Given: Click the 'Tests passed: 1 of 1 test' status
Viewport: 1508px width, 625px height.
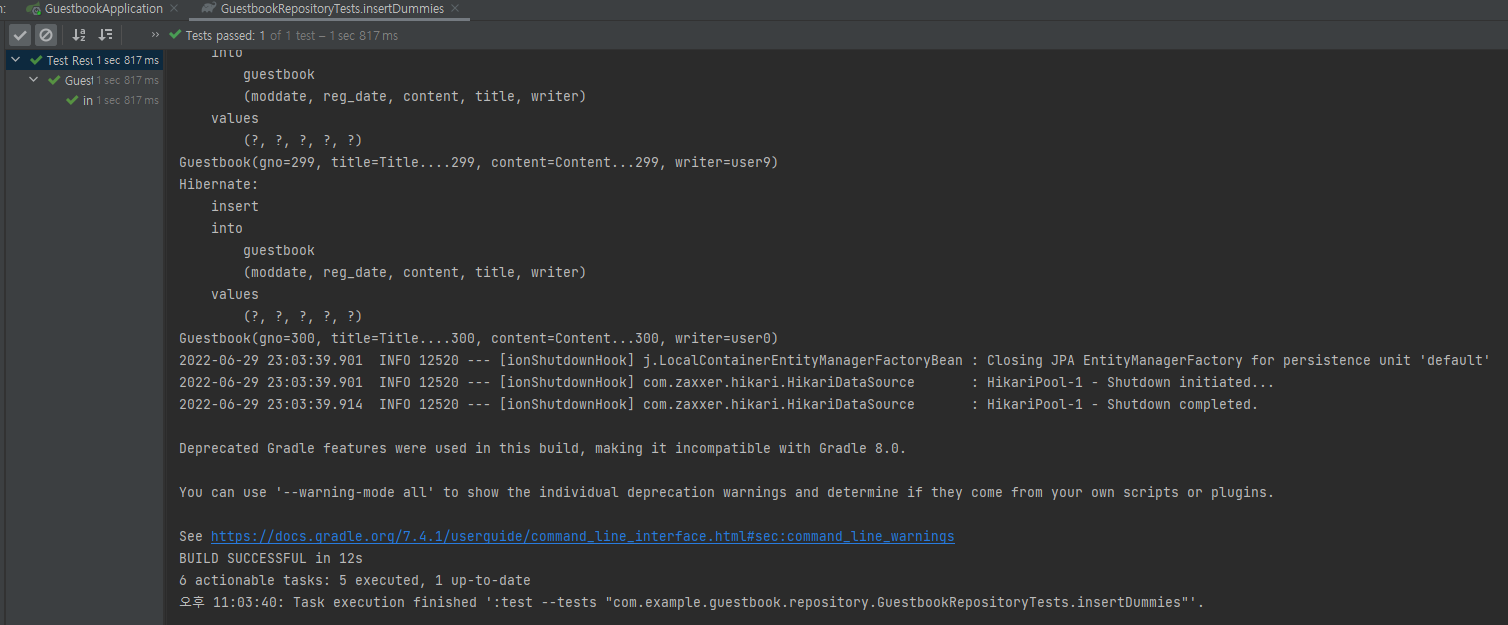Looking at the screenshot, I should point(283,35).
